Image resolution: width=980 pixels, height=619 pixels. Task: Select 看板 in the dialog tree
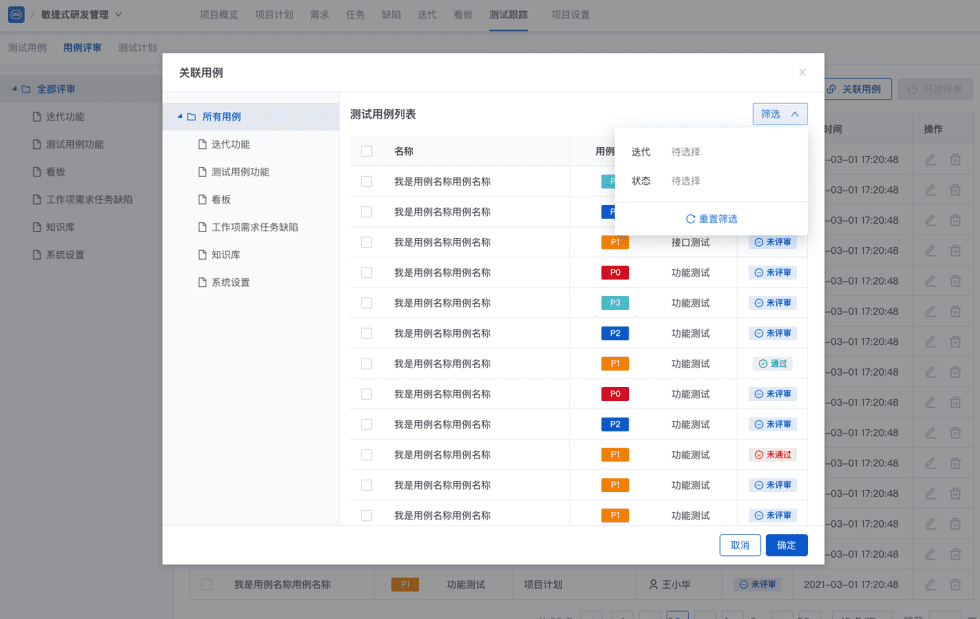[x=221, y=199]
